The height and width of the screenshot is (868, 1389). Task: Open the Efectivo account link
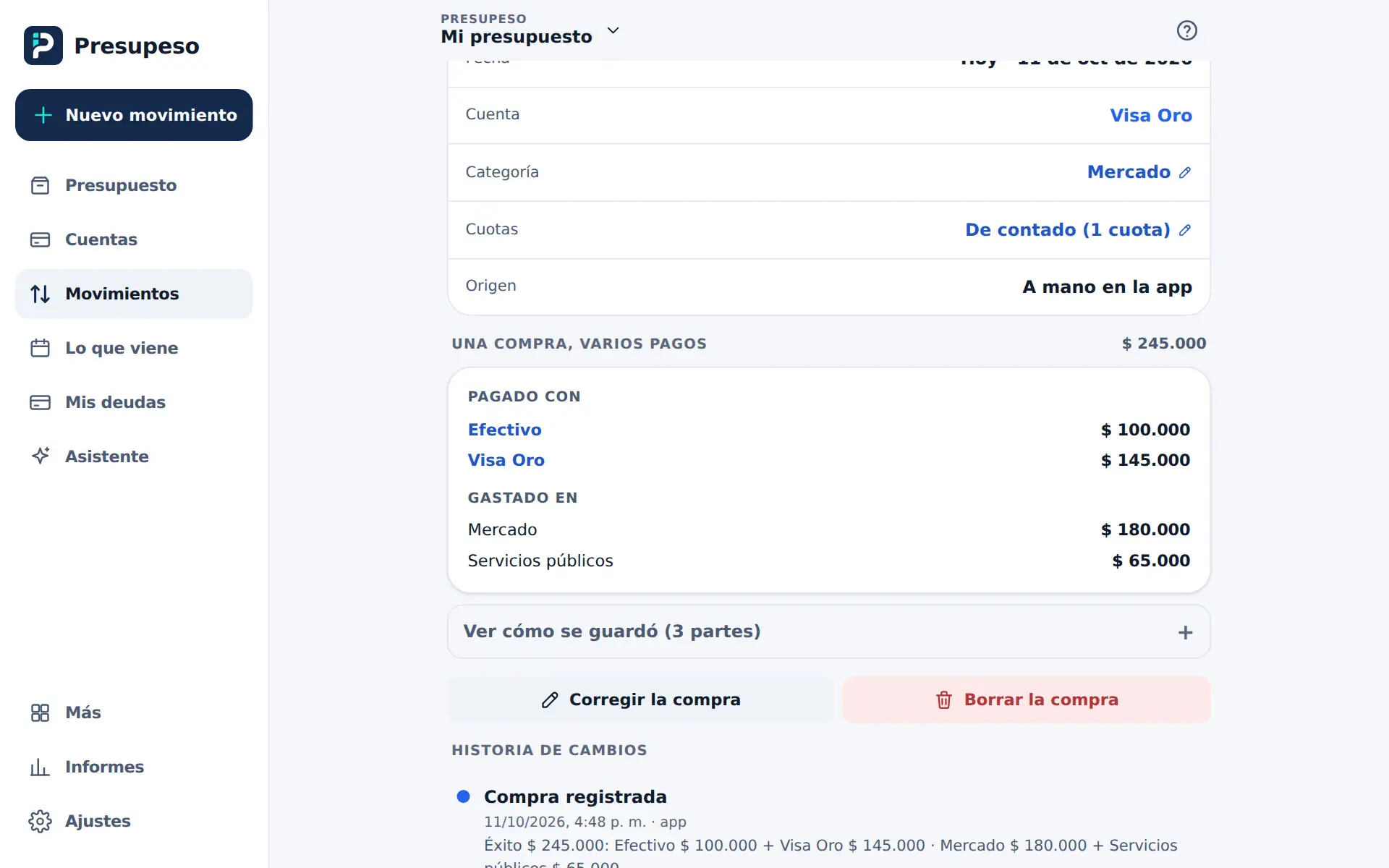click(x=504, y=430)
